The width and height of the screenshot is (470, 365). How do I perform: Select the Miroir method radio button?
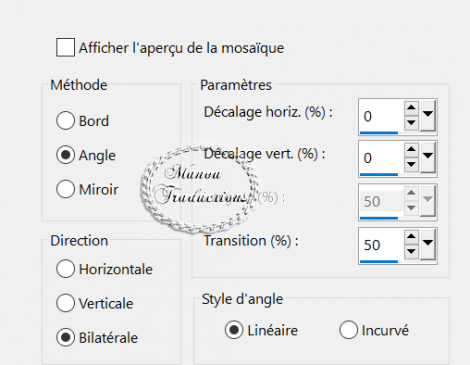(65, 189)
